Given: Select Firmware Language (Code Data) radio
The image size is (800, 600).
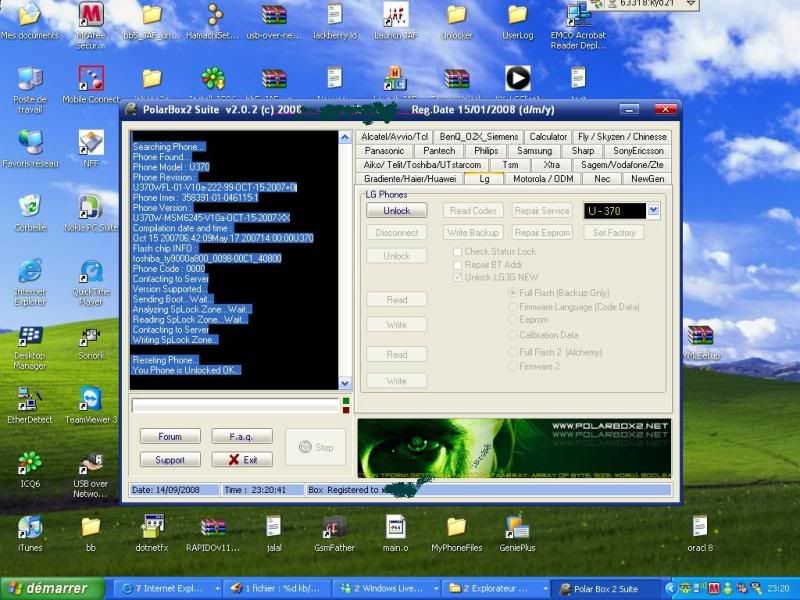Looking at the screenshot, I should pos(513,307).
